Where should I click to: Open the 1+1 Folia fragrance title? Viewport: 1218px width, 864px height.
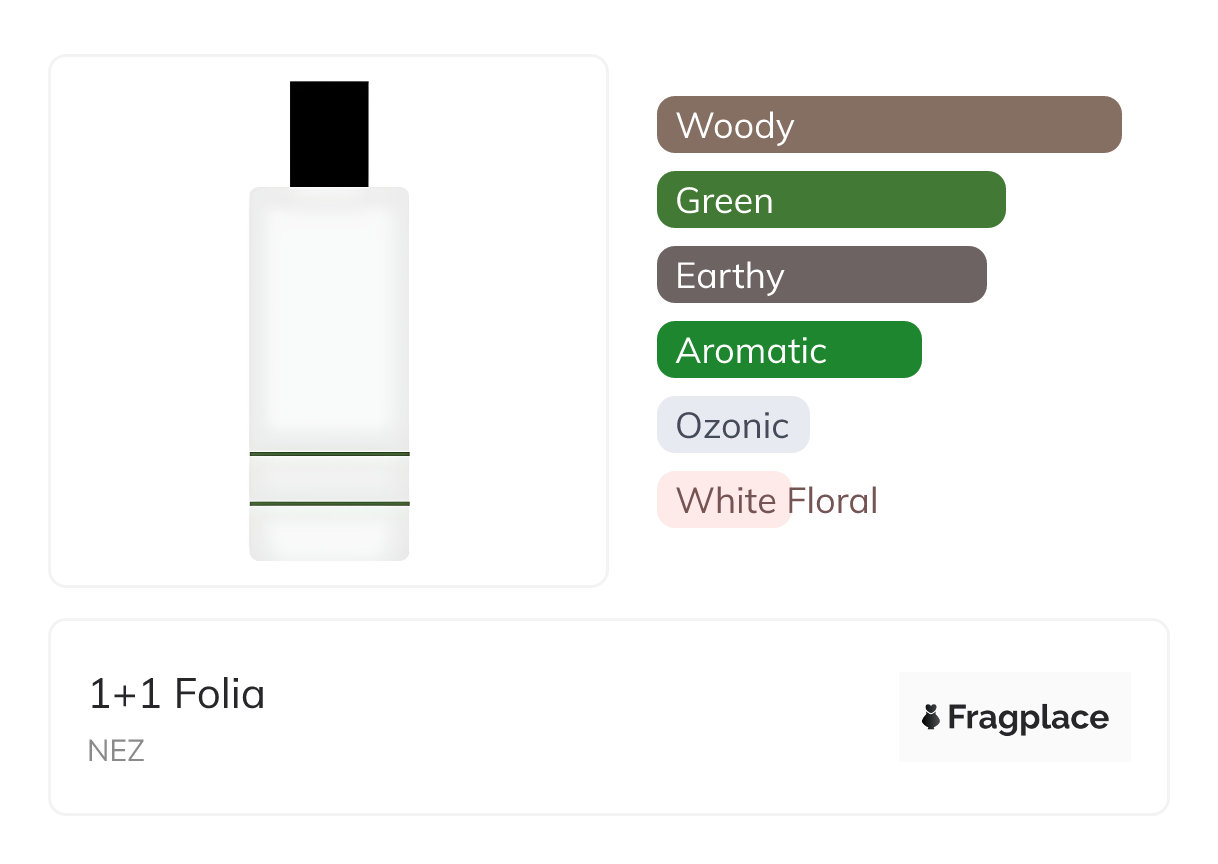coord(177,694)
